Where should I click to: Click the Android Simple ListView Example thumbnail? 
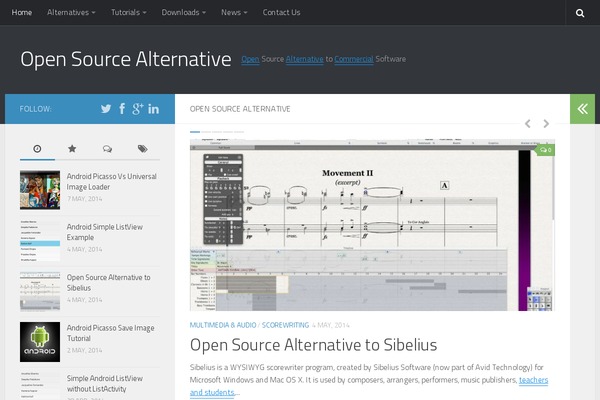point(40,240)
